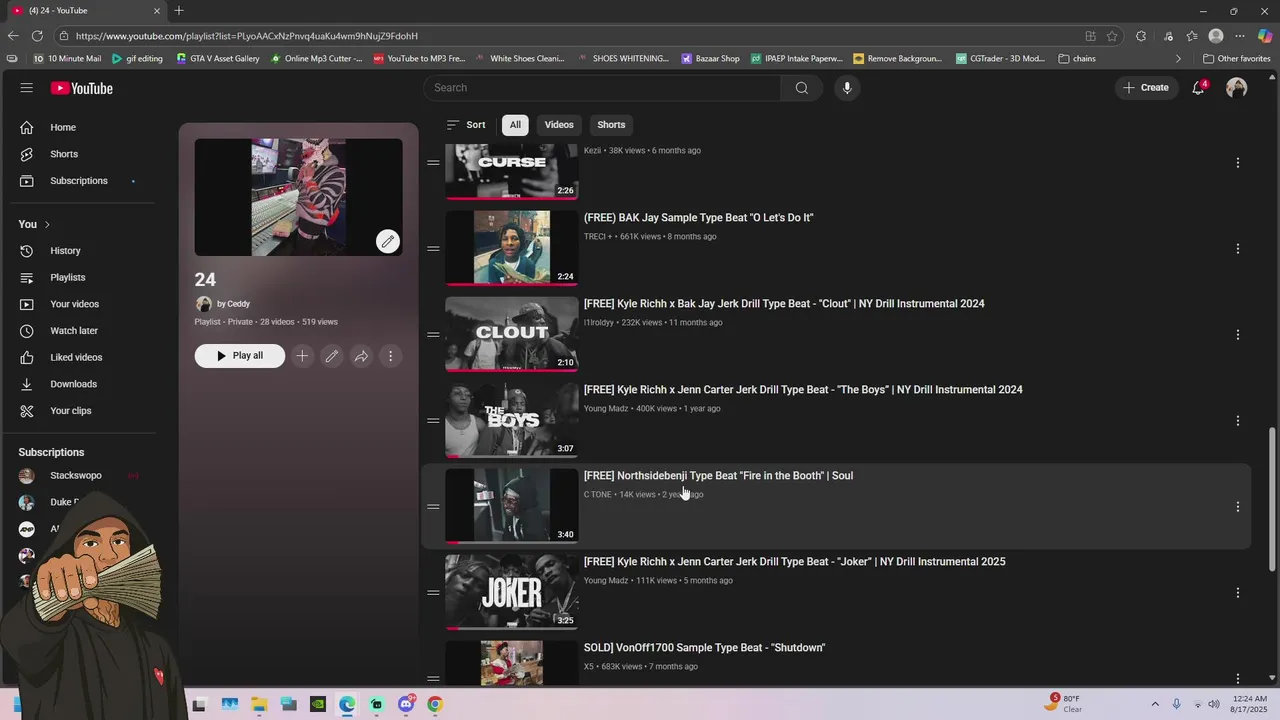Open more actions for The Boys video
Screen dimensions: 1280x720
click(x=1238, y=421)
